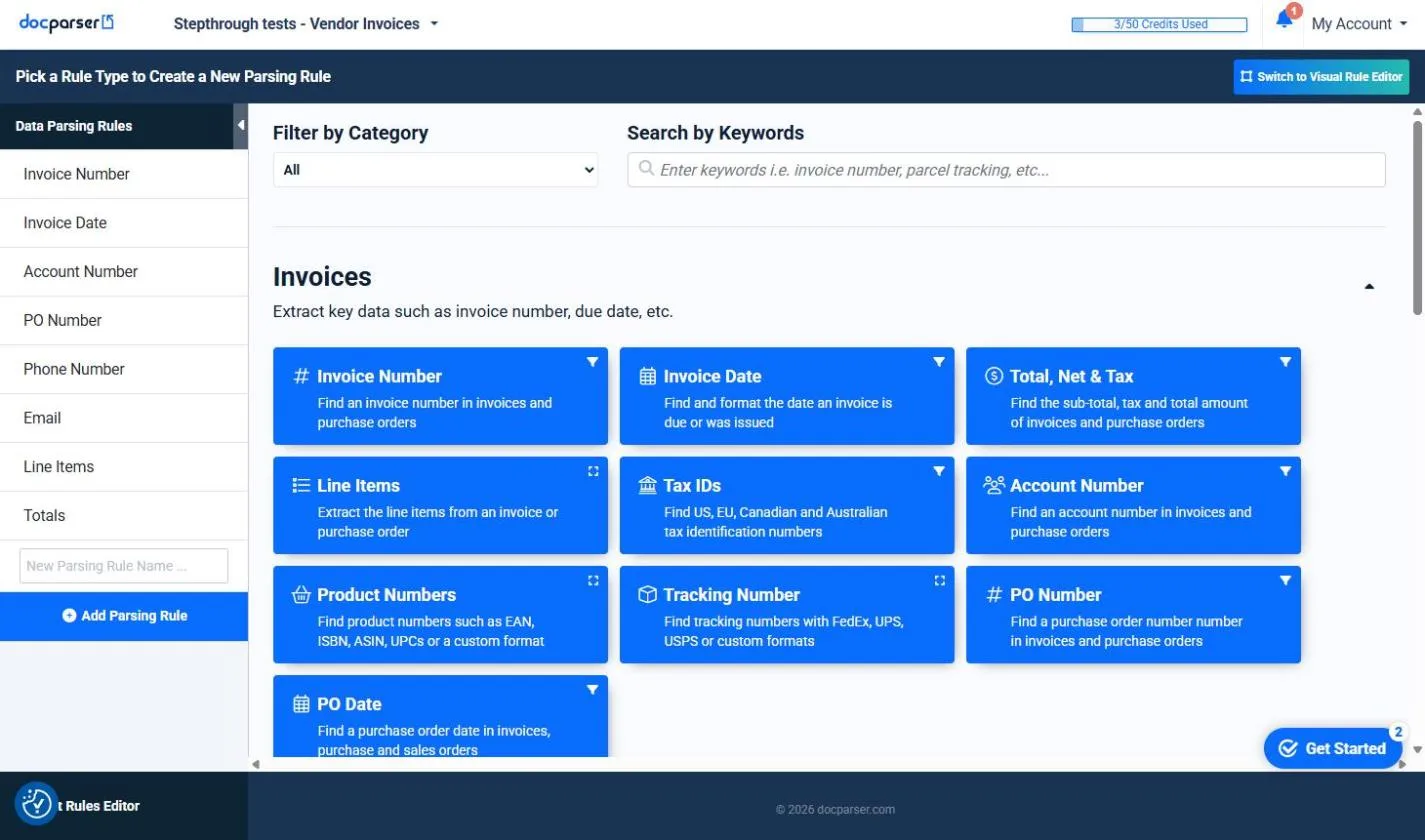The height and width of the screenshot is (840, 1425).
Task: Focus the Search by Keywords field
Action: [1006, 170]
